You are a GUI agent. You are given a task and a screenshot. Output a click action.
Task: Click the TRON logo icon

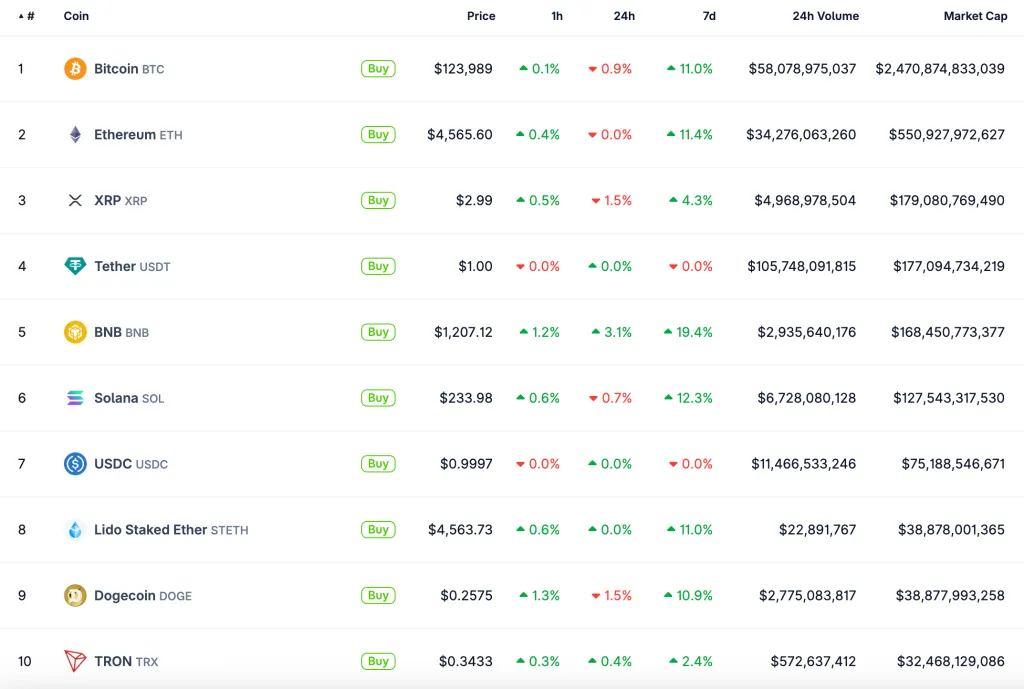pos(75,661)
